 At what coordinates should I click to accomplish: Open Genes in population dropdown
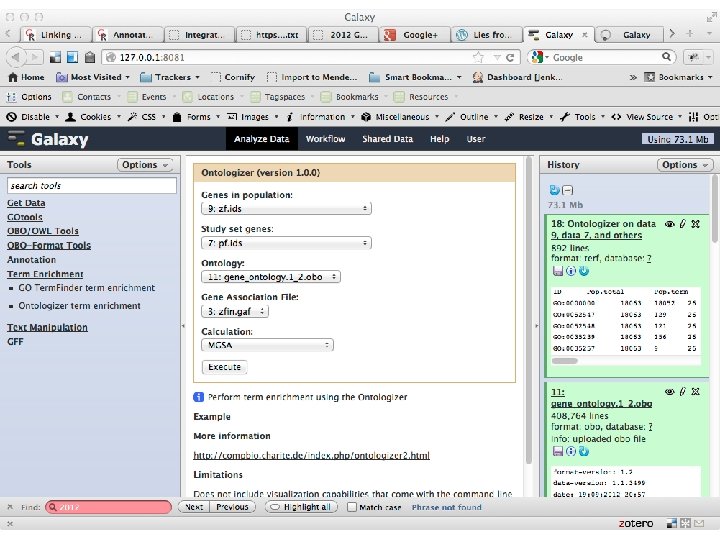point(286,208)
